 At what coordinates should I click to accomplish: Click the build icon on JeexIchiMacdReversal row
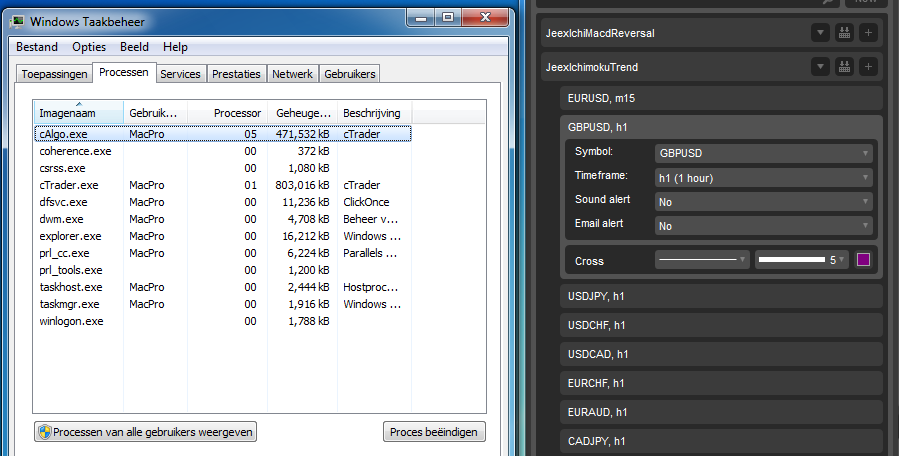[844, 33]
